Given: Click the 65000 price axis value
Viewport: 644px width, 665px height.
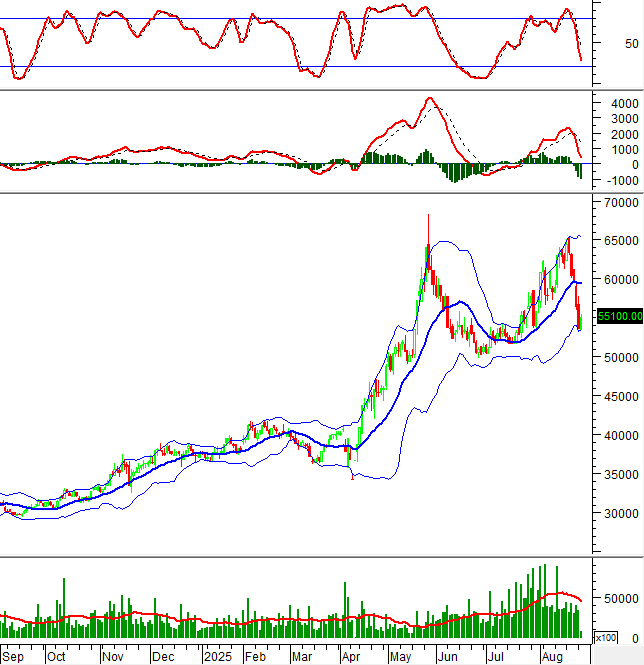Looking at the screenshot, I should pos(622,240).
